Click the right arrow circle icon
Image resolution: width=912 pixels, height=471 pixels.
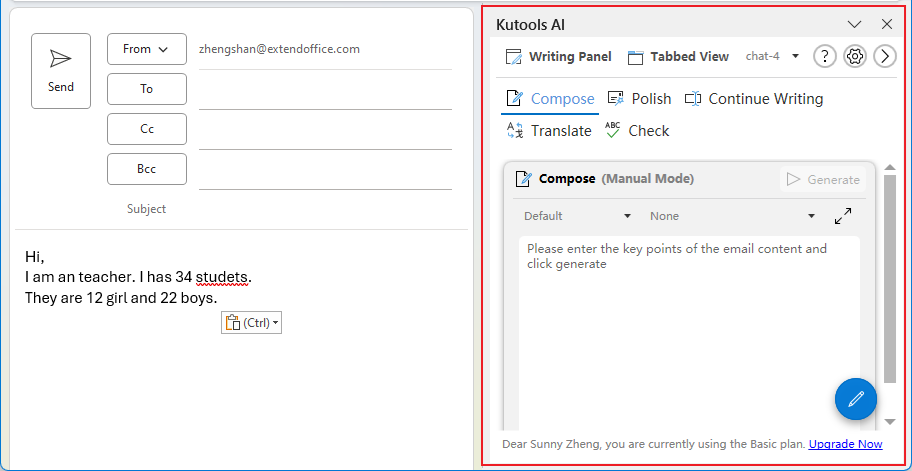(885, 56)
